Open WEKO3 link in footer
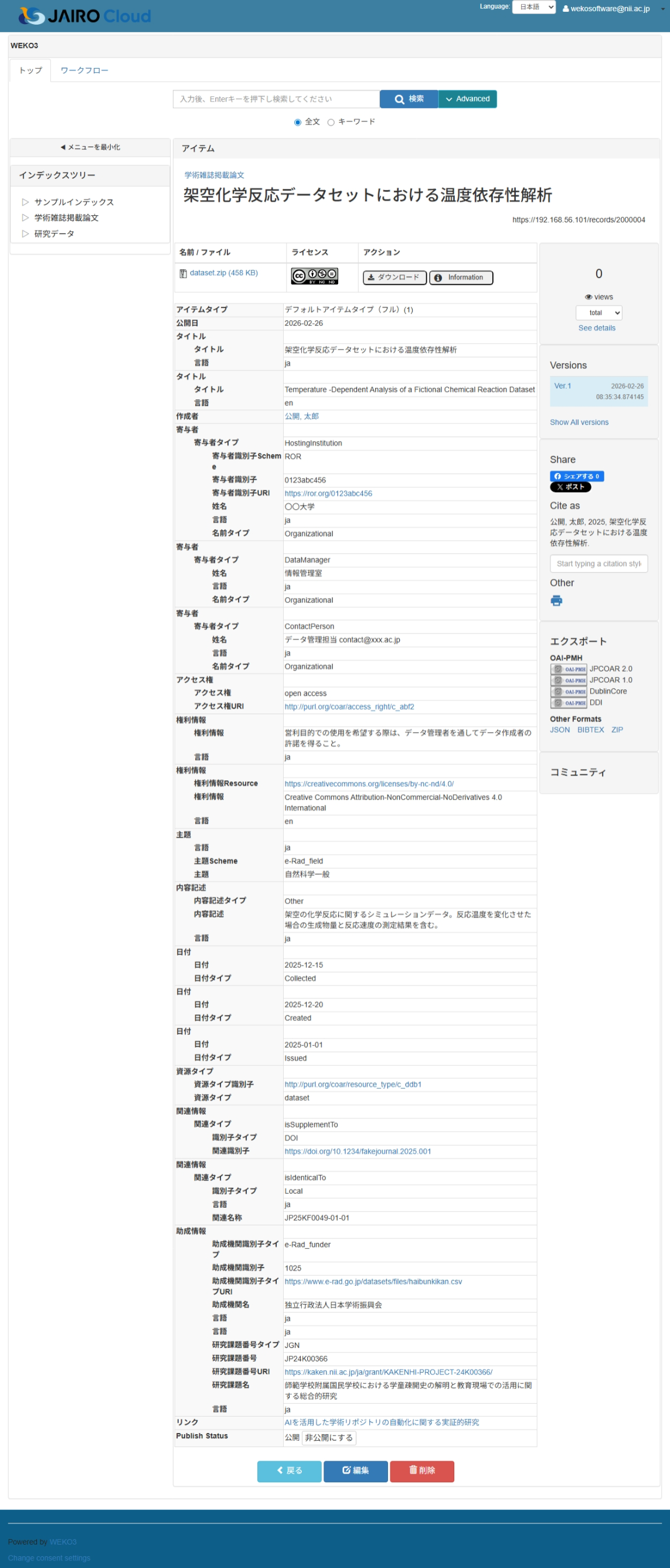This screenshot has height=1568, width=670. pyautogui.click(x=63, y=1542)
